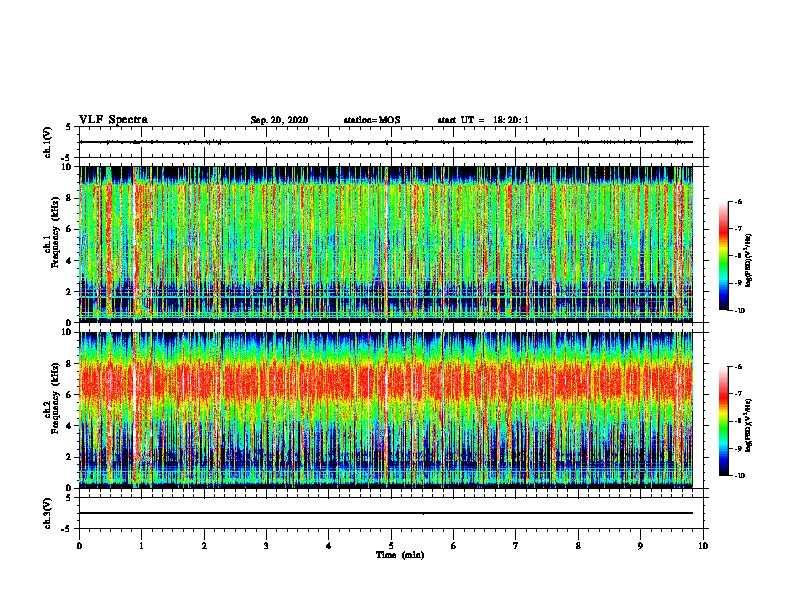Click time axis tick label "9"
The image size is (792, 612).
tap(640, 546)
